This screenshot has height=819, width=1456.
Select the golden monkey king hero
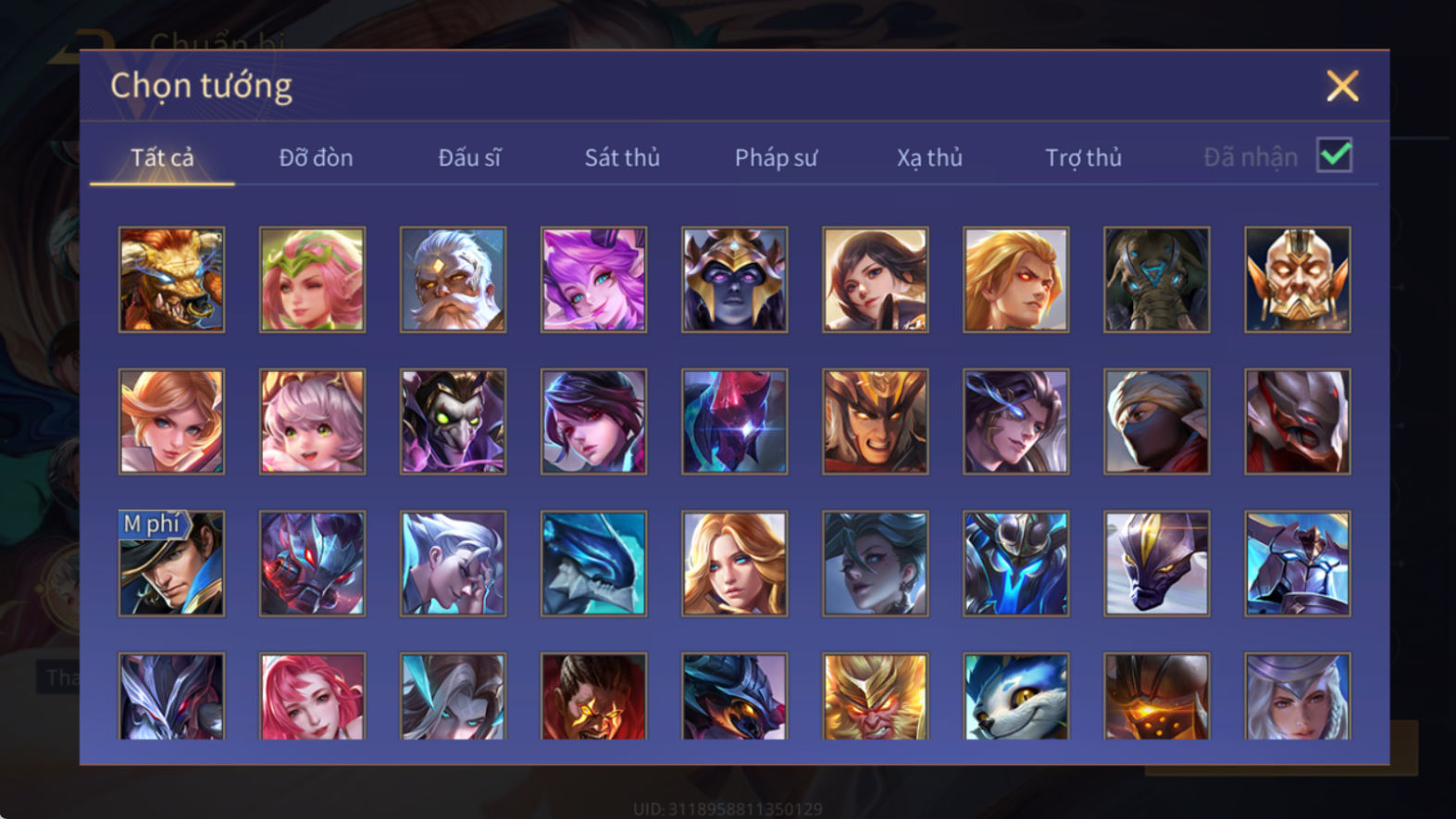(x=875, y=696)
